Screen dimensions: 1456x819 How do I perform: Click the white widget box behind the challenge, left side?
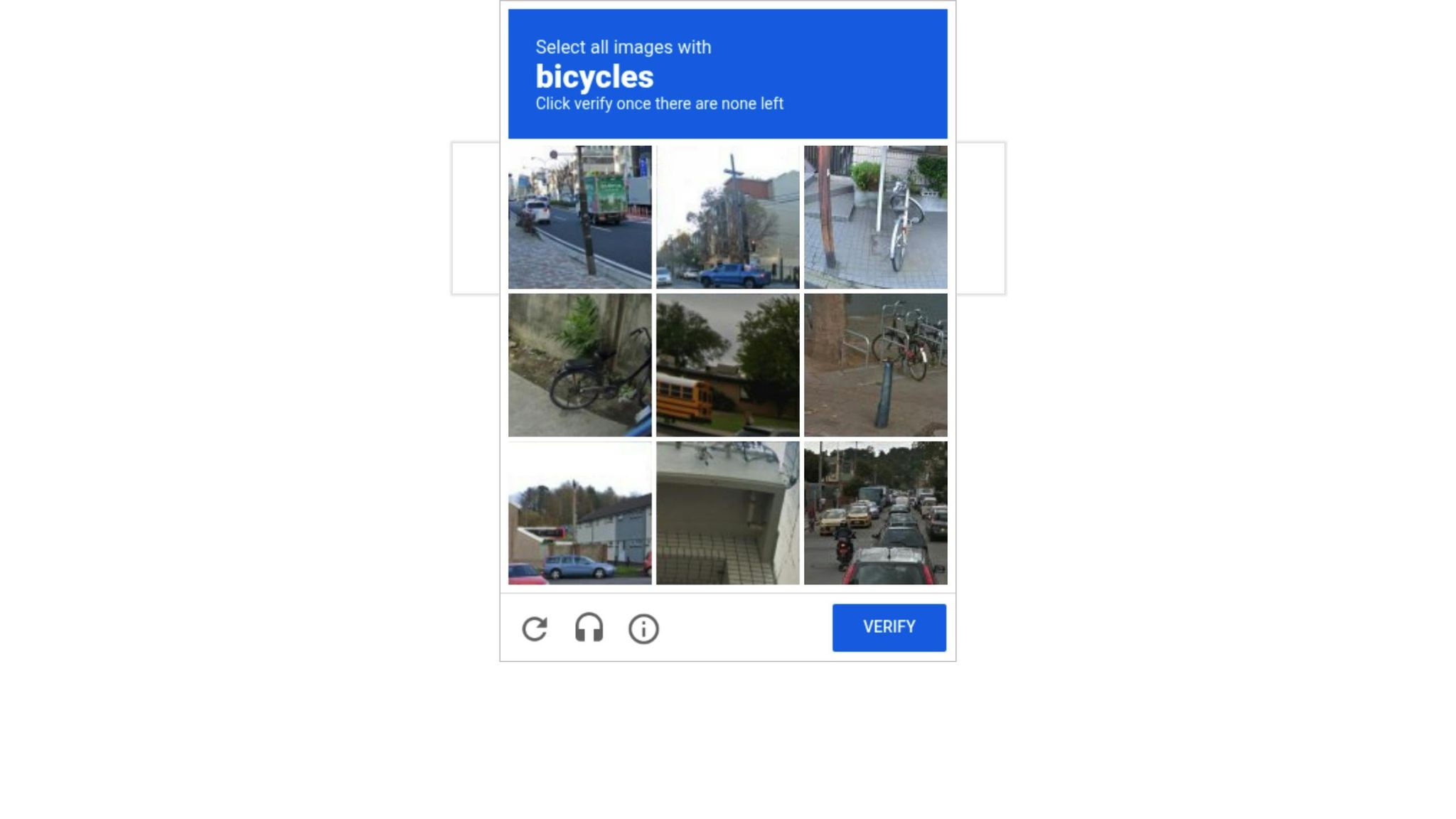pyautogui.click(x=476, y=218)
